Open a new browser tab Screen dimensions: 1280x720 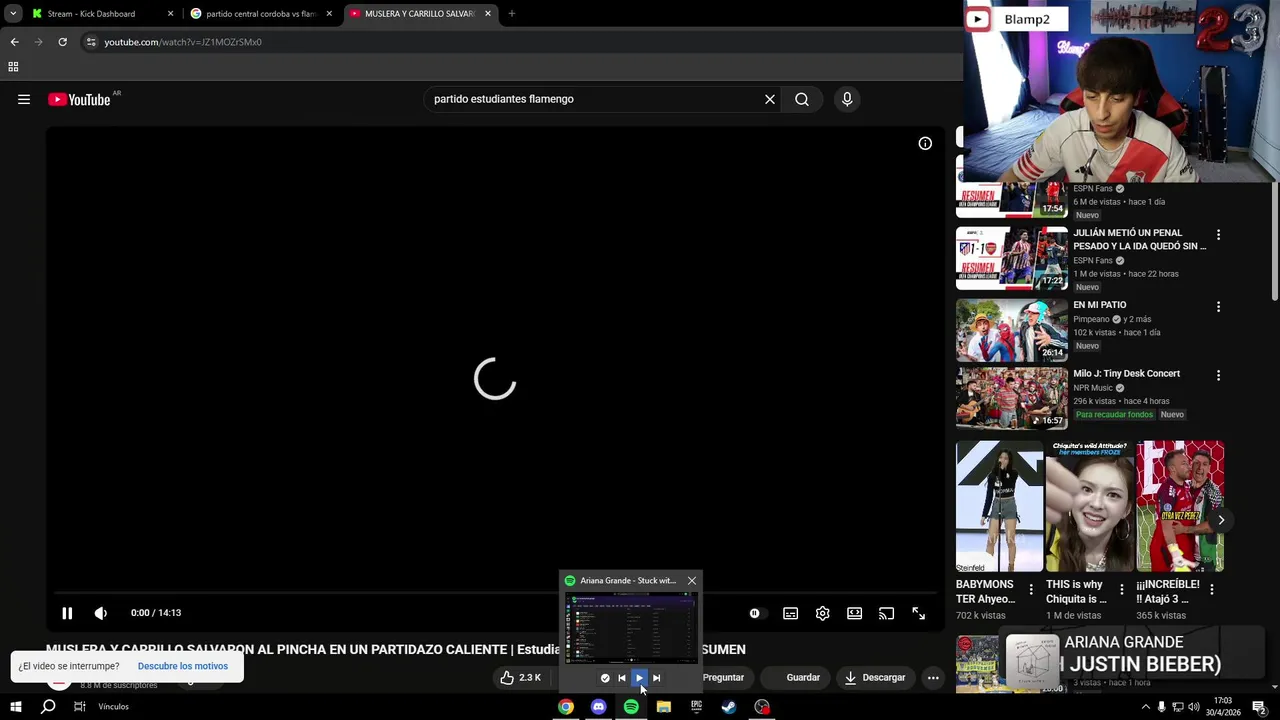512,14
